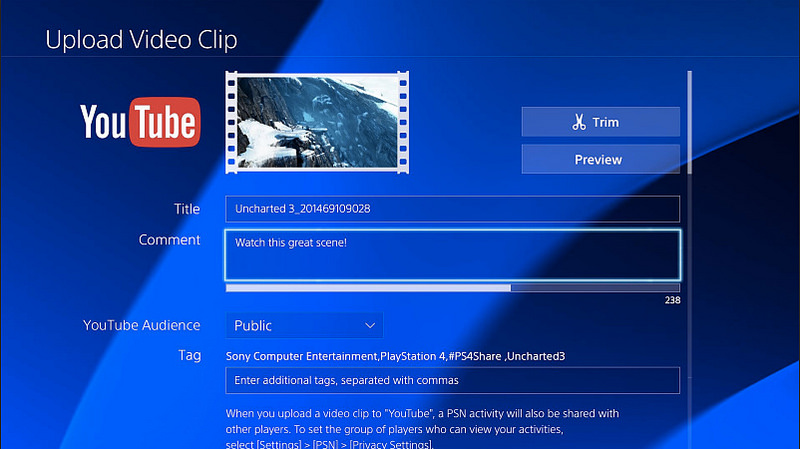Click the YouTube Audience label

click(x=141, y=325)
